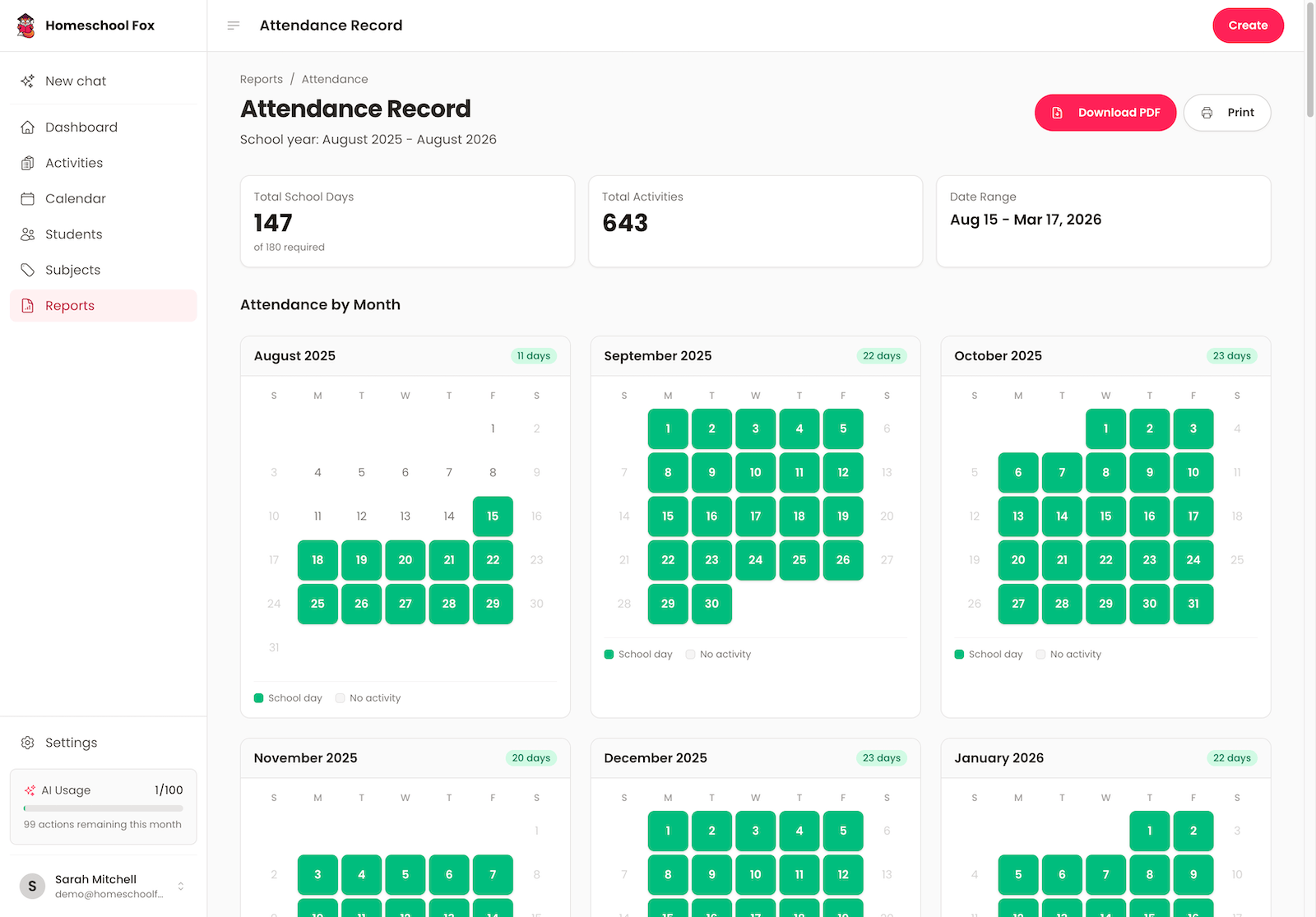Screen dimensions: 1316x917
Task: Click the AI Usage progress bar
Action: [x=104, y=808]
